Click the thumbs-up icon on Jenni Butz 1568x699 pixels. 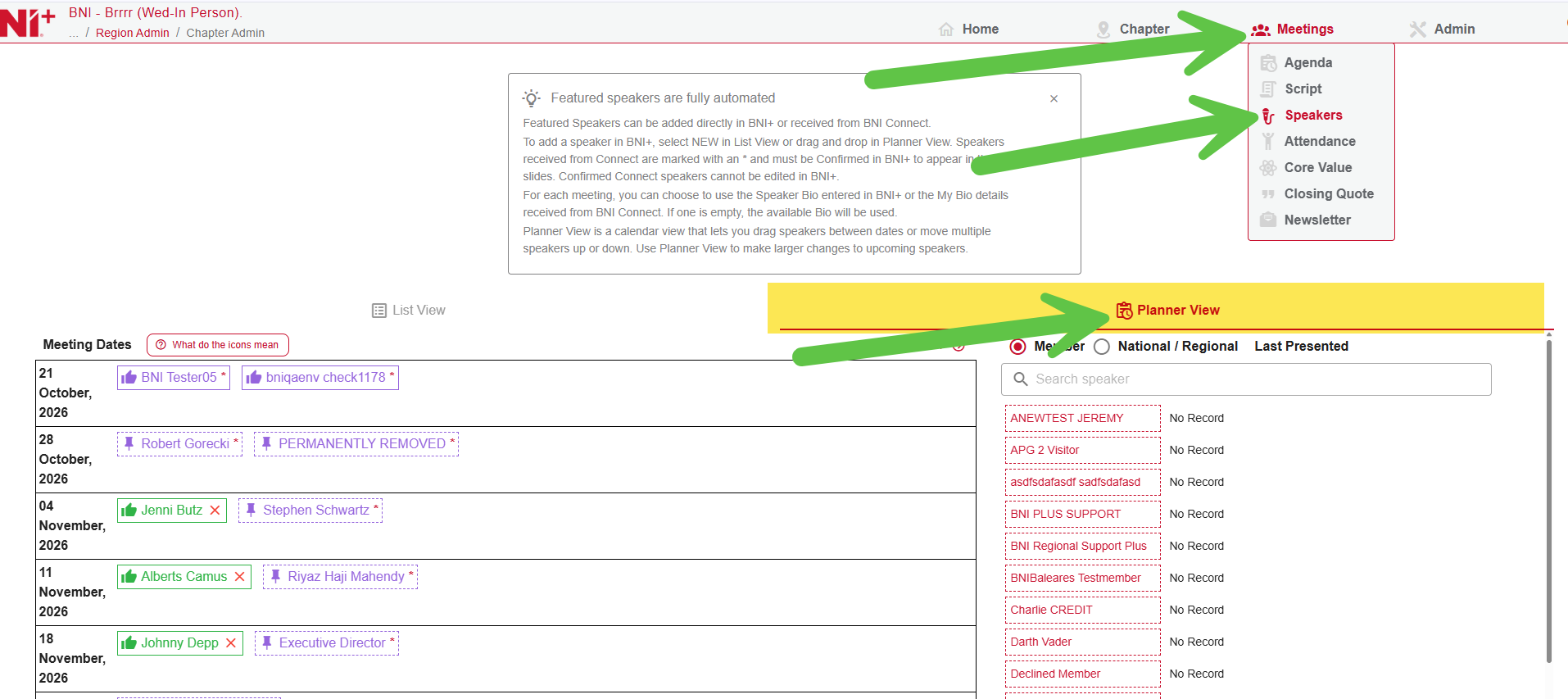(129, 511)
